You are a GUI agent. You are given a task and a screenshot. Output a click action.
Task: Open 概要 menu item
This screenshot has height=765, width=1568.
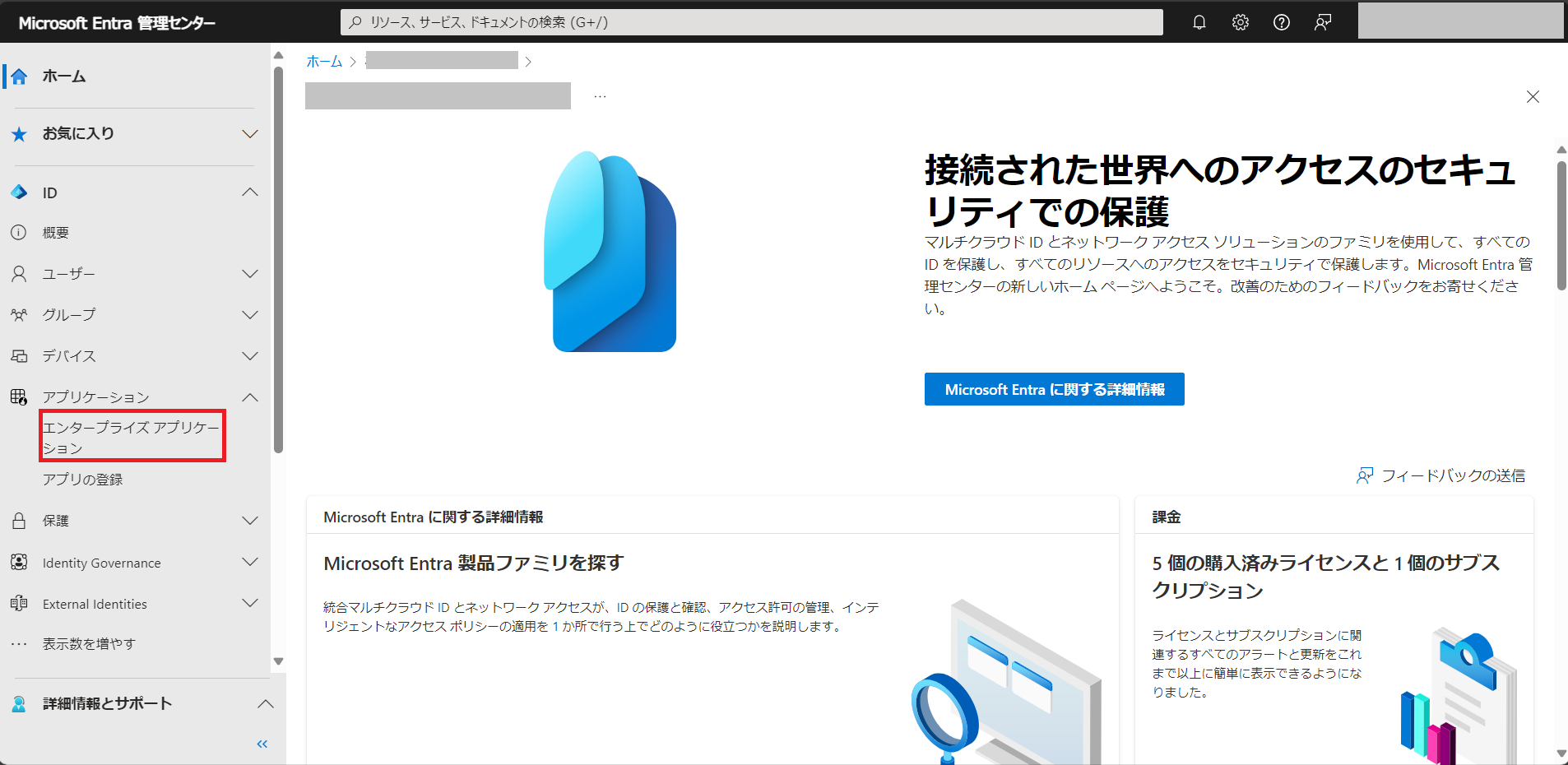coord(56,233)
